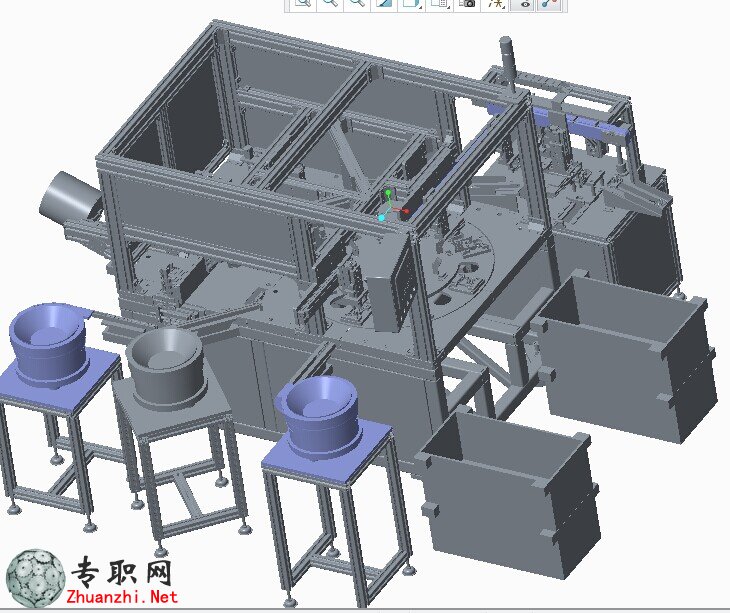Open the Display Style dropdown
This screenshot has height=613, width=730.
click(412, 3)
